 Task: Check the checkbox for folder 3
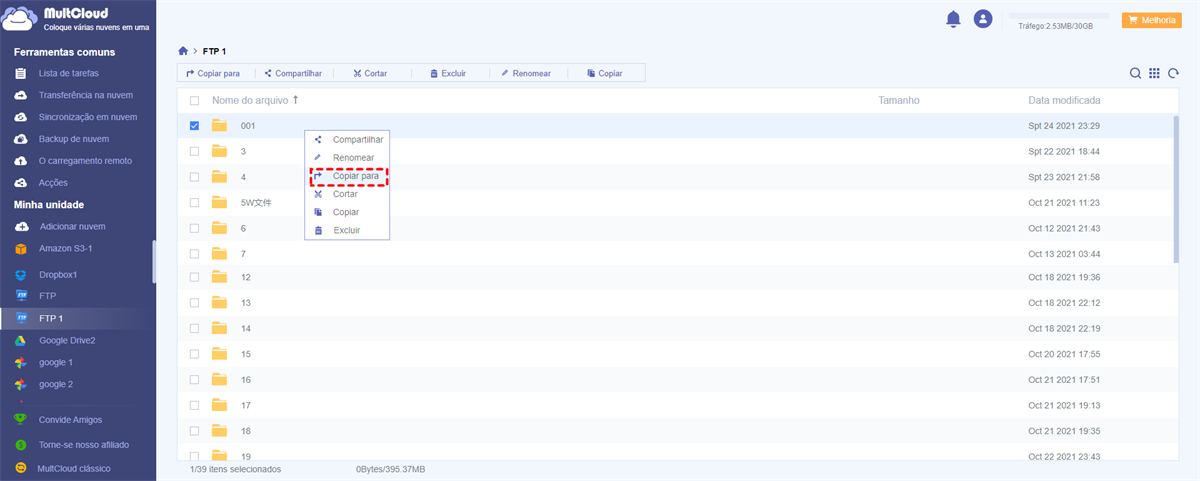pyautogui.click(x=194, y=151)
